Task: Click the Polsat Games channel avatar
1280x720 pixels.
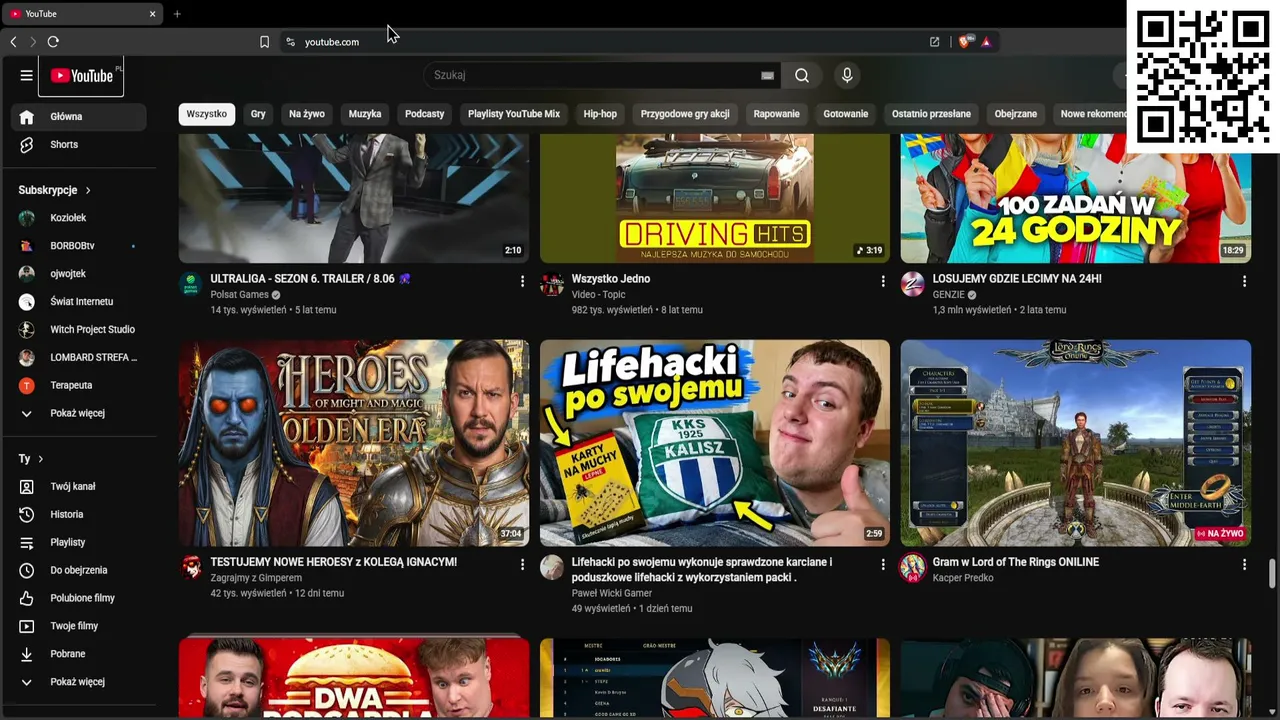Action: click(190, 285)
